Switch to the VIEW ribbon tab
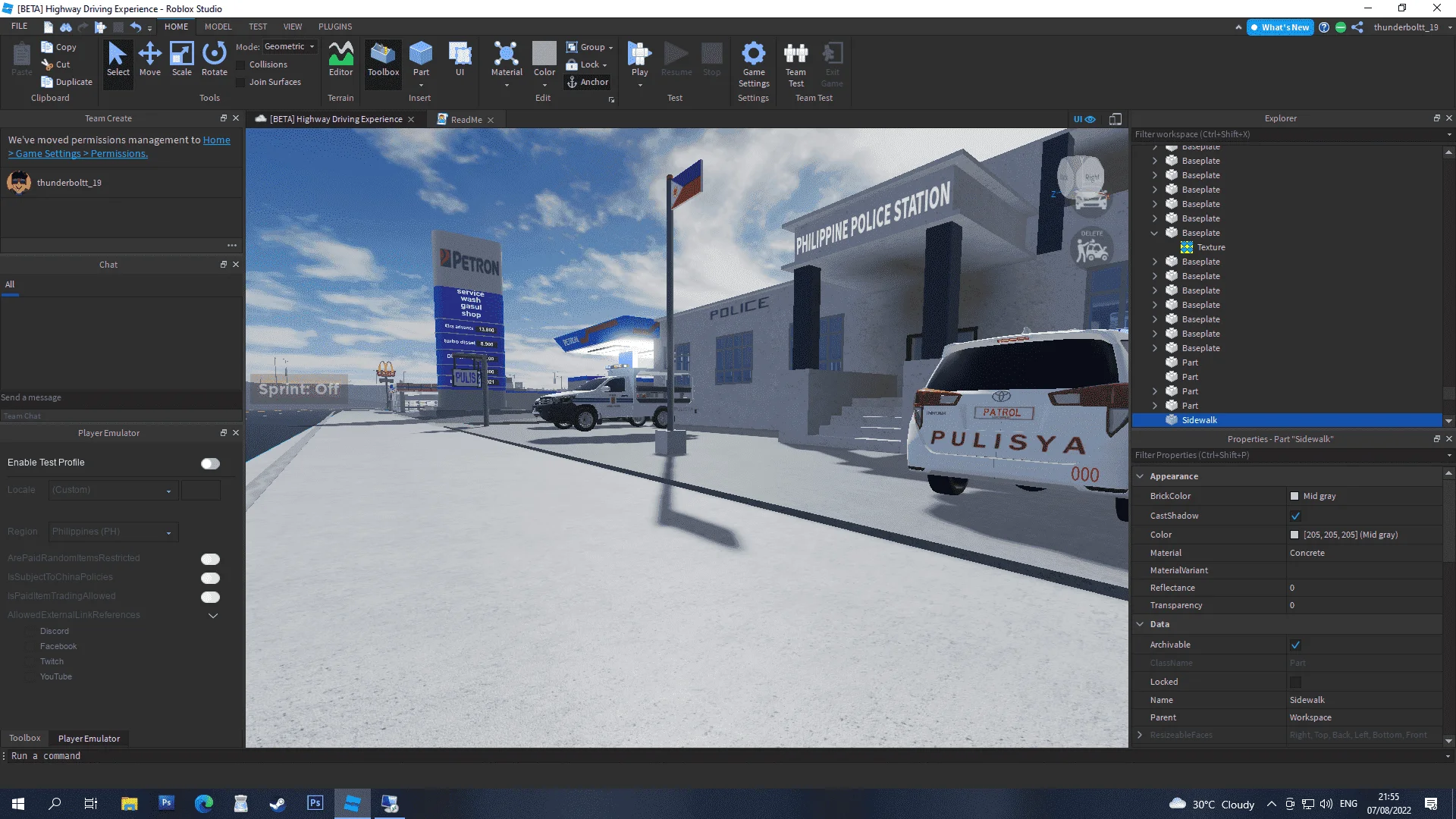The image size is (1456, 819). [x=293, y=27]
